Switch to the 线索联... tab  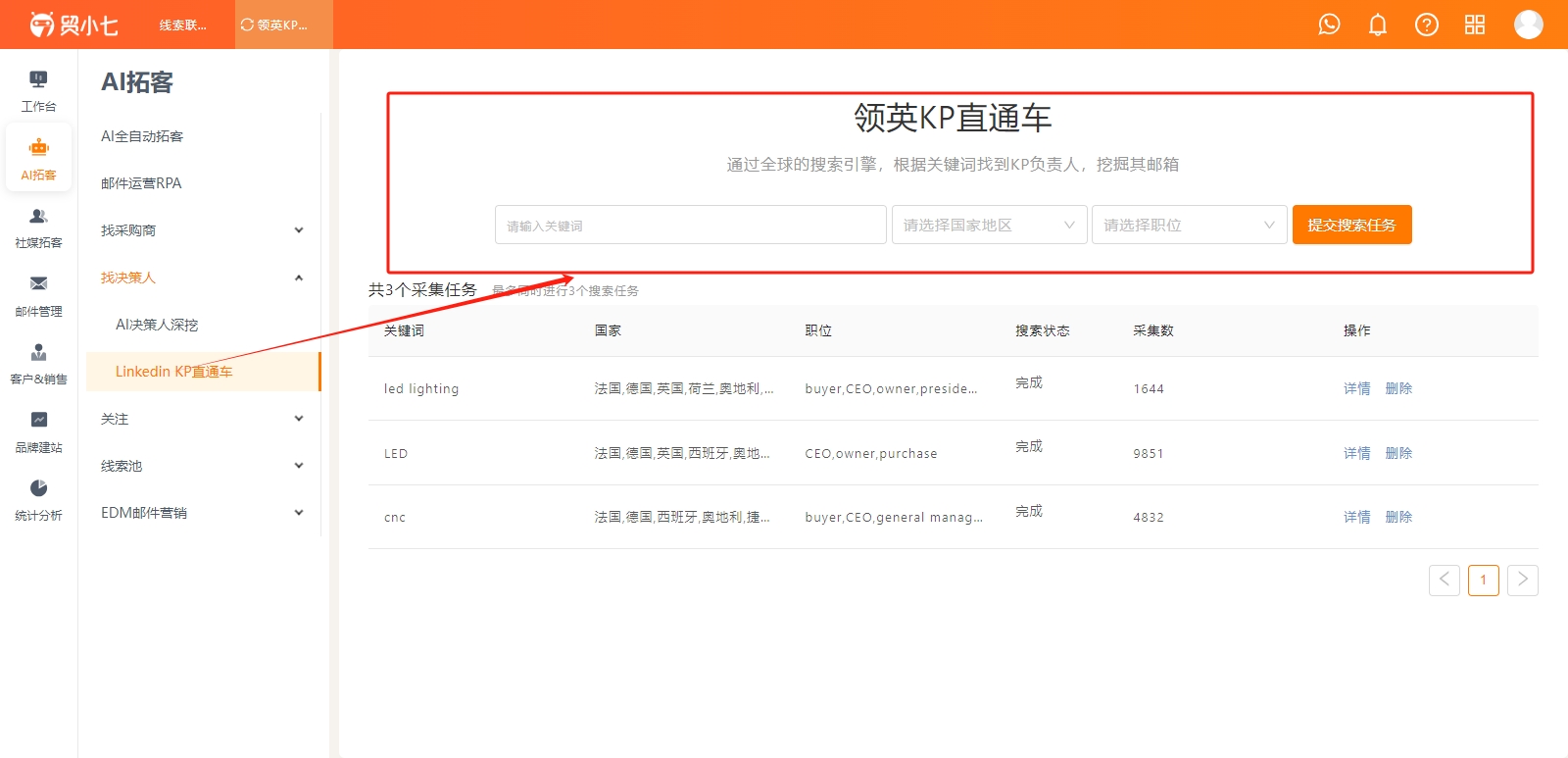click(183, 25)
